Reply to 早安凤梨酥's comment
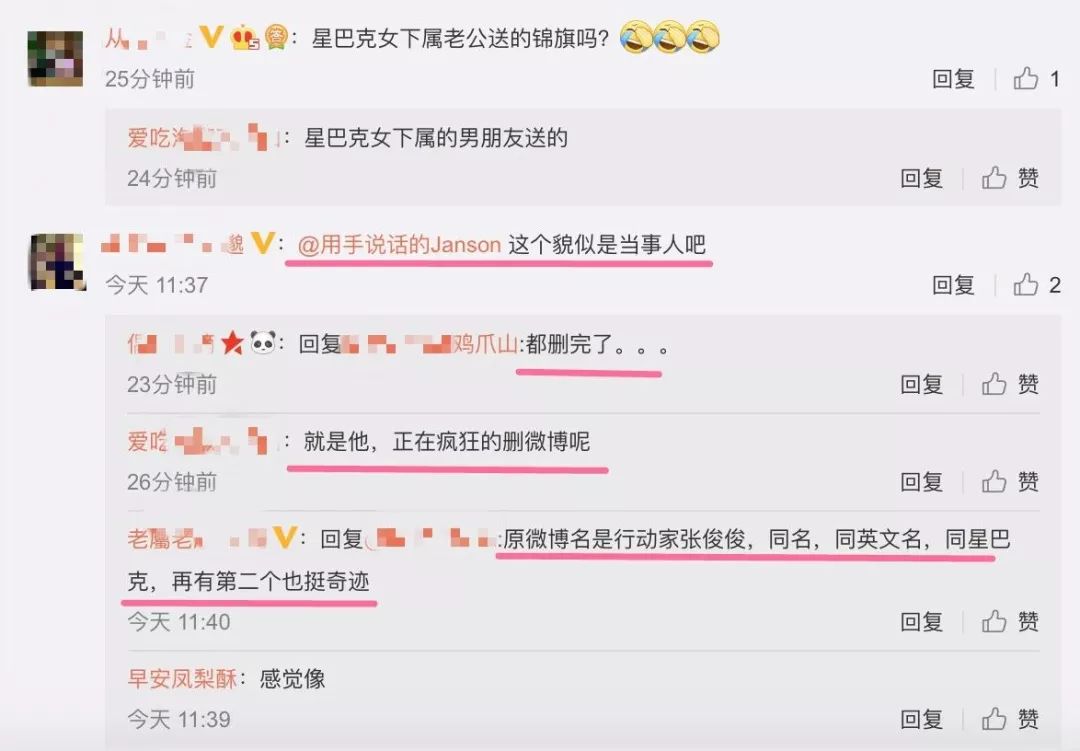Screen dimensions: 1080x751 [x=922, y=719]
